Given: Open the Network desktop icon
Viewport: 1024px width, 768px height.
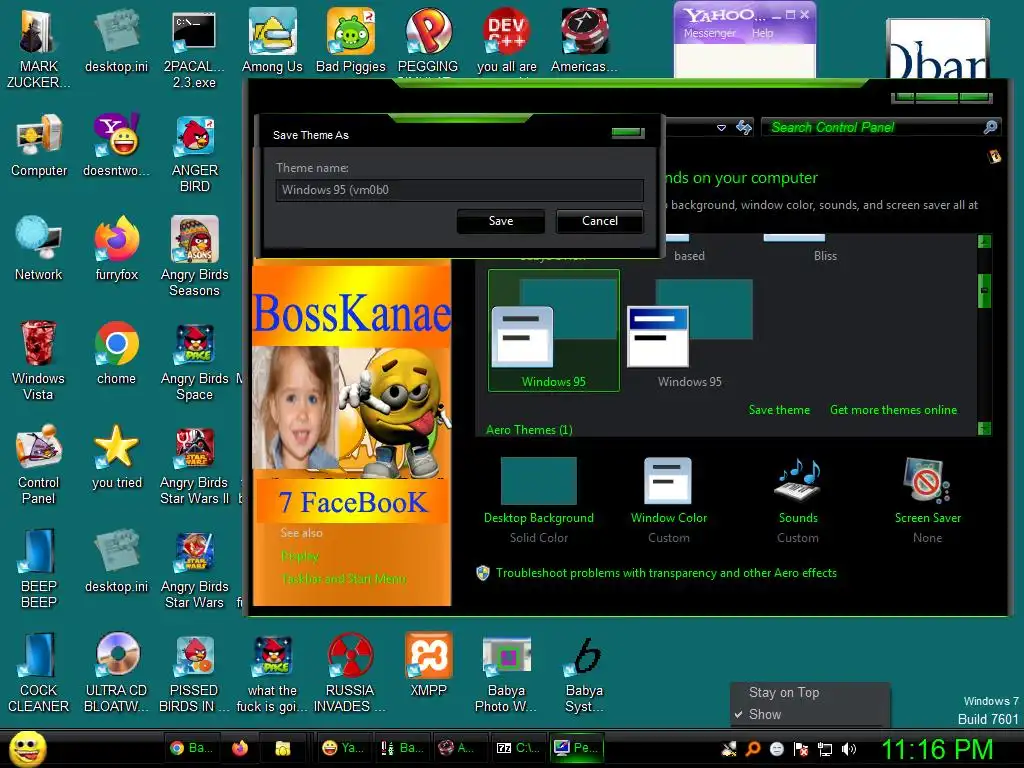Looking at the screenshot, I should [39, 249].
